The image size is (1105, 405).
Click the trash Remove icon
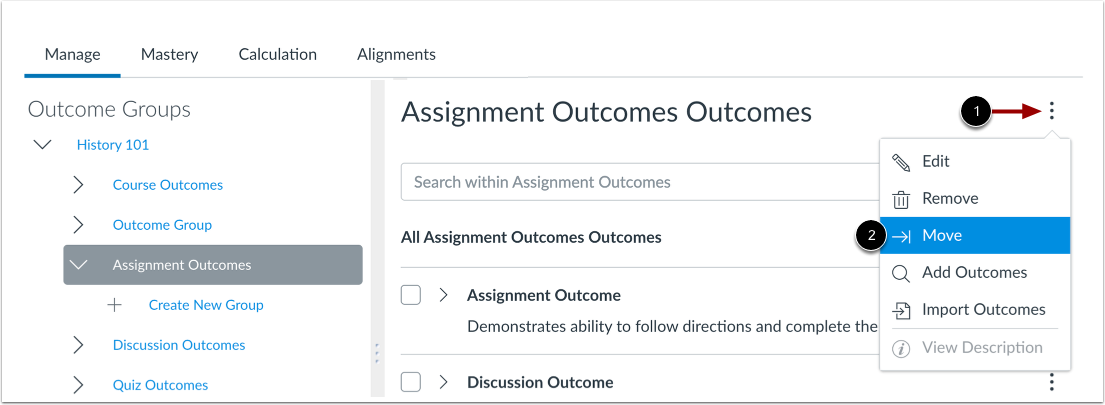(x=901, y=199)
